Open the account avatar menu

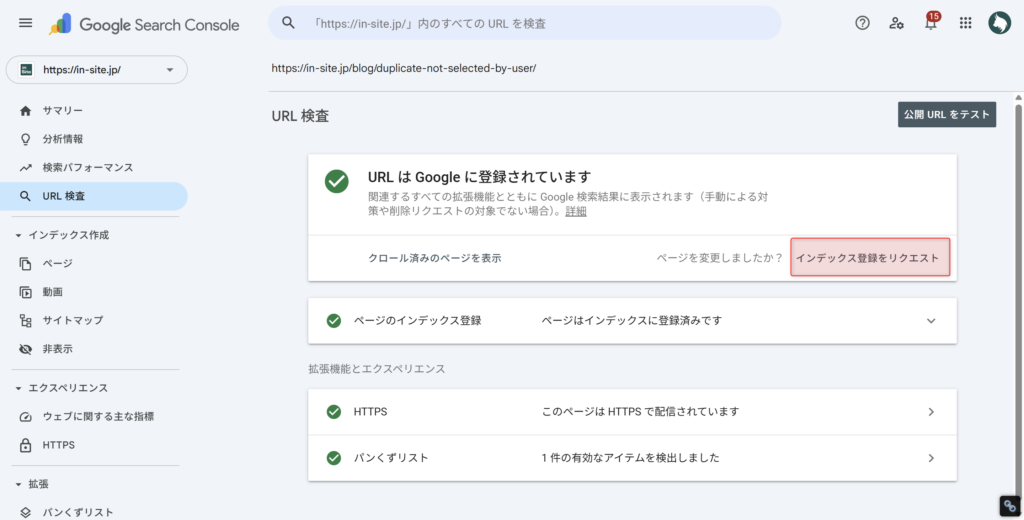pos(999,23)
